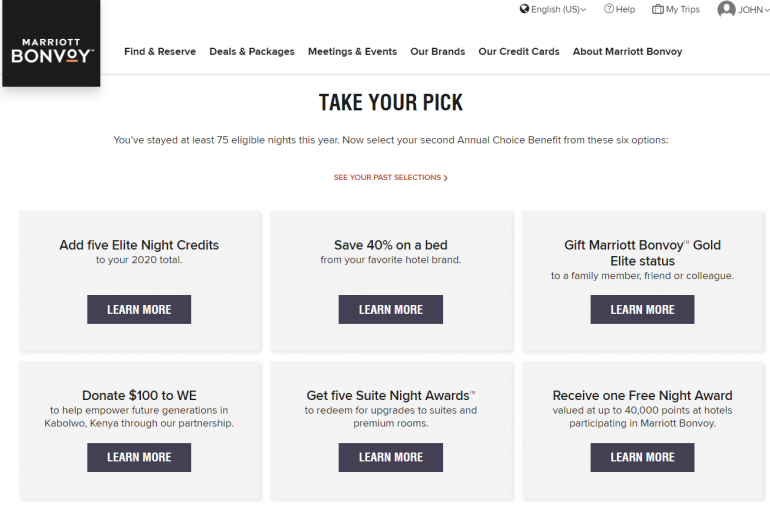Learn more about gifting Gold Elite status
The height and width of the screenshot is (508, 770).
coord(642,310)
